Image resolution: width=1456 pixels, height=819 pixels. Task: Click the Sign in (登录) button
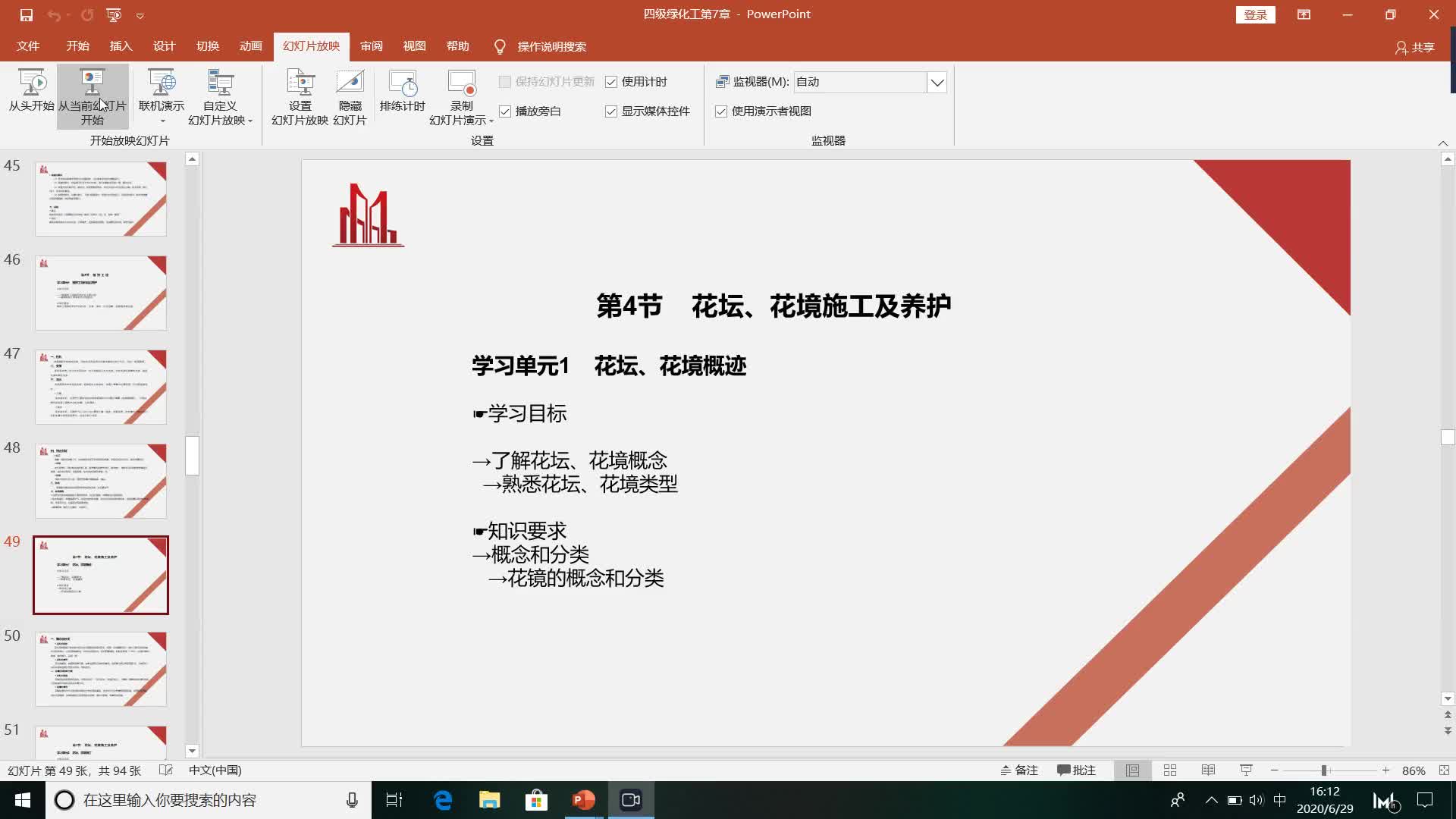pos(1255,14)
